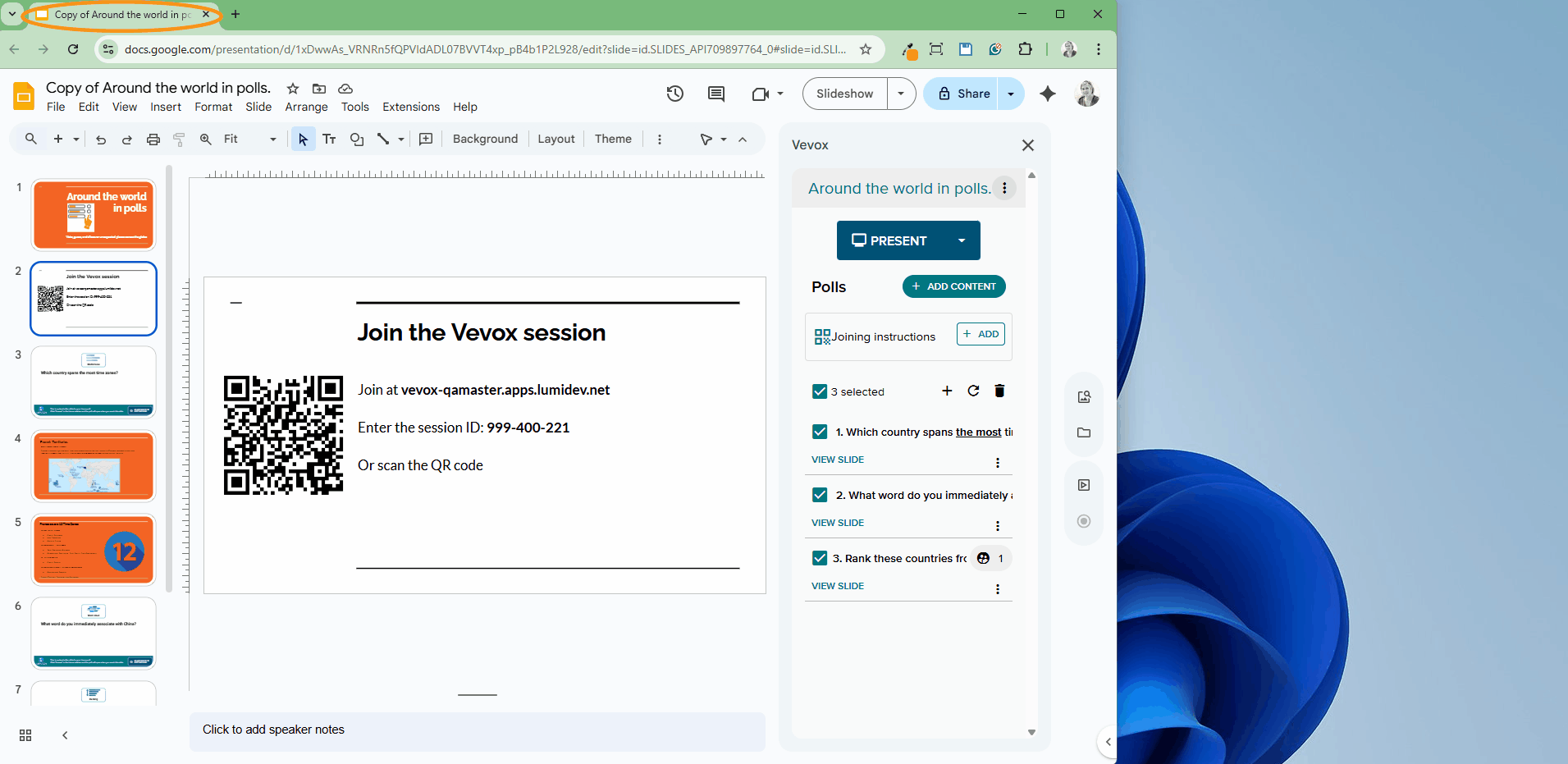Click the ADD CONTENT button

coord(953,286)
